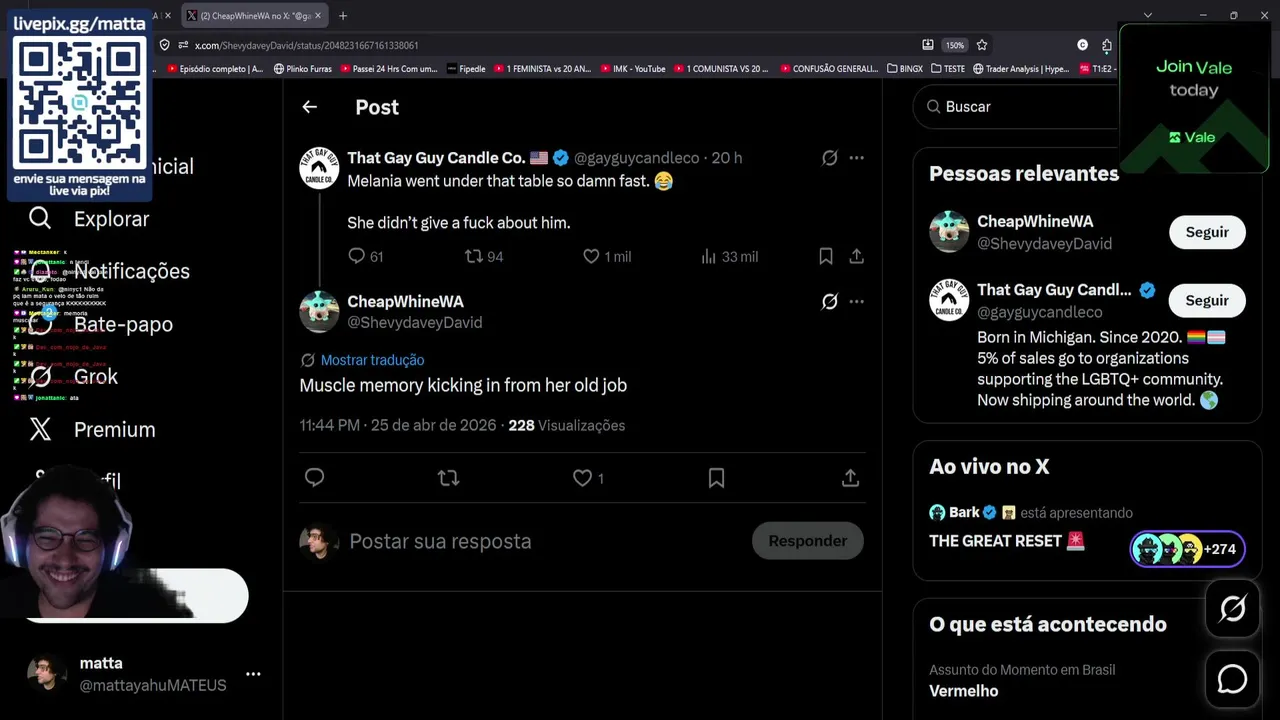This screenshot has height=720, width=1280.
Task: Expand account menu next to matta profile
Action: pos(253,674)
